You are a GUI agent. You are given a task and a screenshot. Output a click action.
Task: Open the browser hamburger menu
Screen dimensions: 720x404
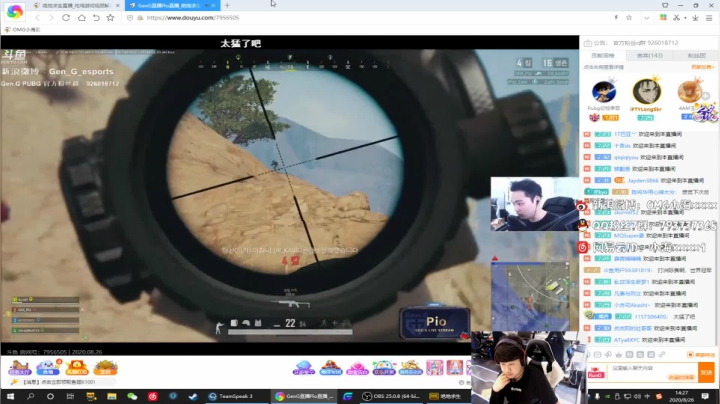pyautogui.click(x=709, y=17)
